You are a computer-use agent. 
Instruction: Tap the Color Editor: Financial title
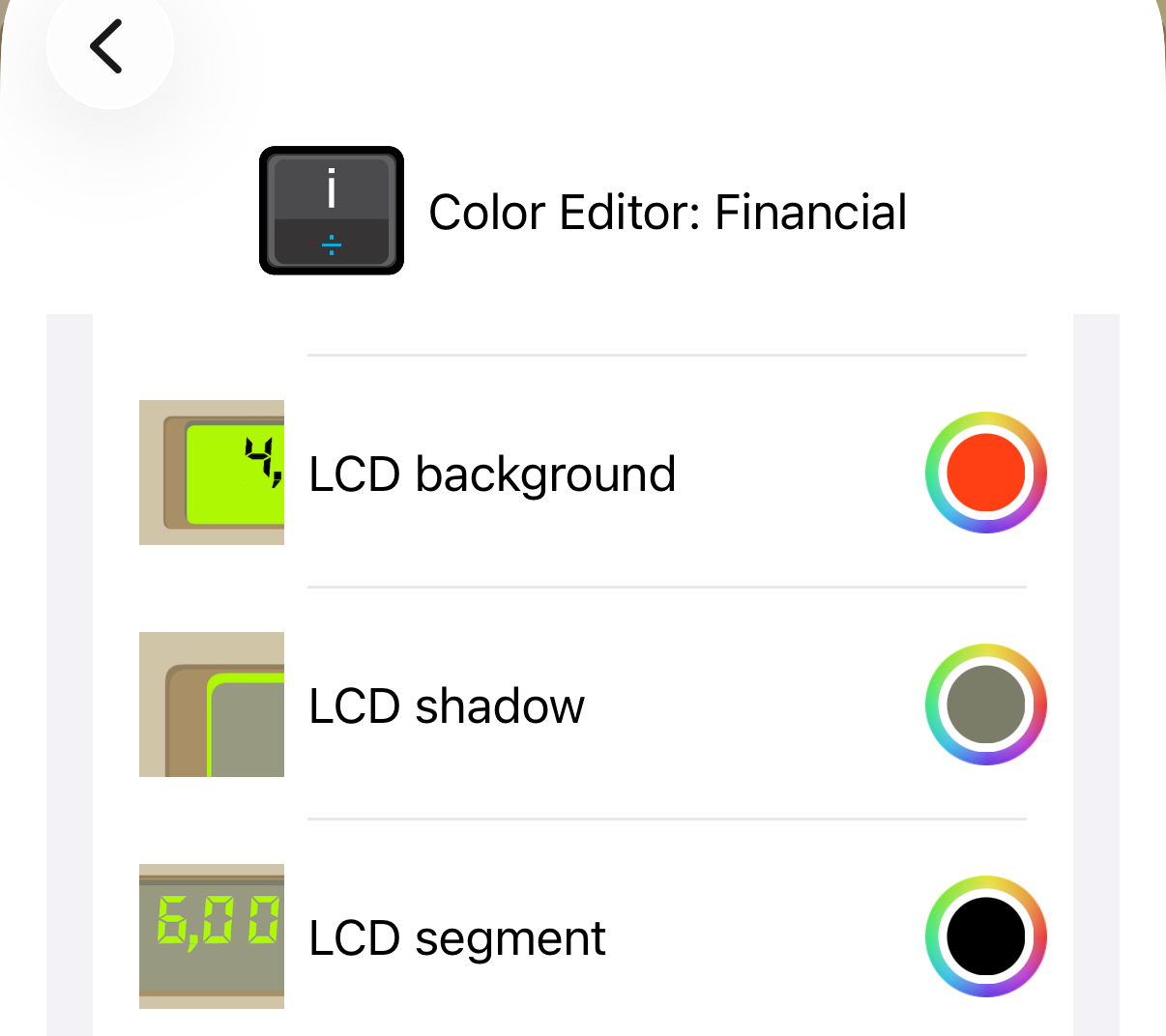pyautogui.click(x=668, y=213)
